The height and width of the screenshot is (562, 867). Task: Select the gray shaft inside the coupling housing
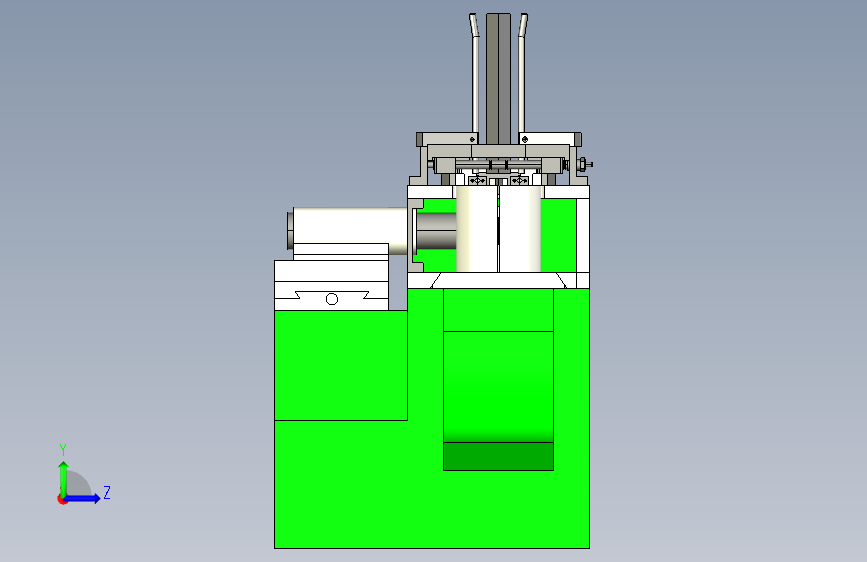coord(436,231)
